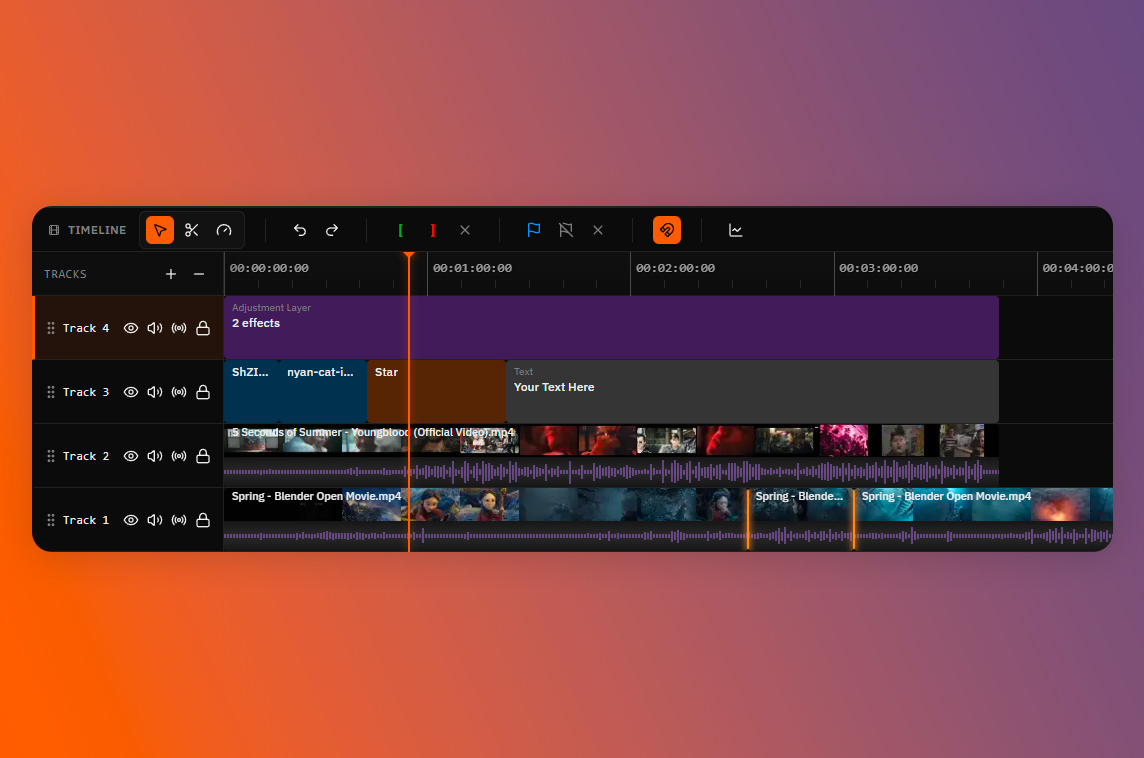Remove a track with minus button

pos(199,274)
